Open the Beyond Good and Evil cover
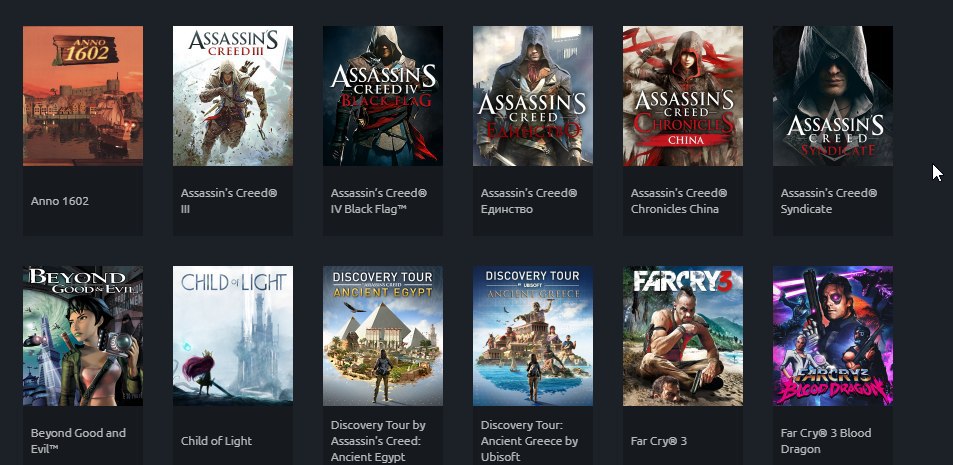The height and width of the screenshot is (465, 953). coord(83,336)
